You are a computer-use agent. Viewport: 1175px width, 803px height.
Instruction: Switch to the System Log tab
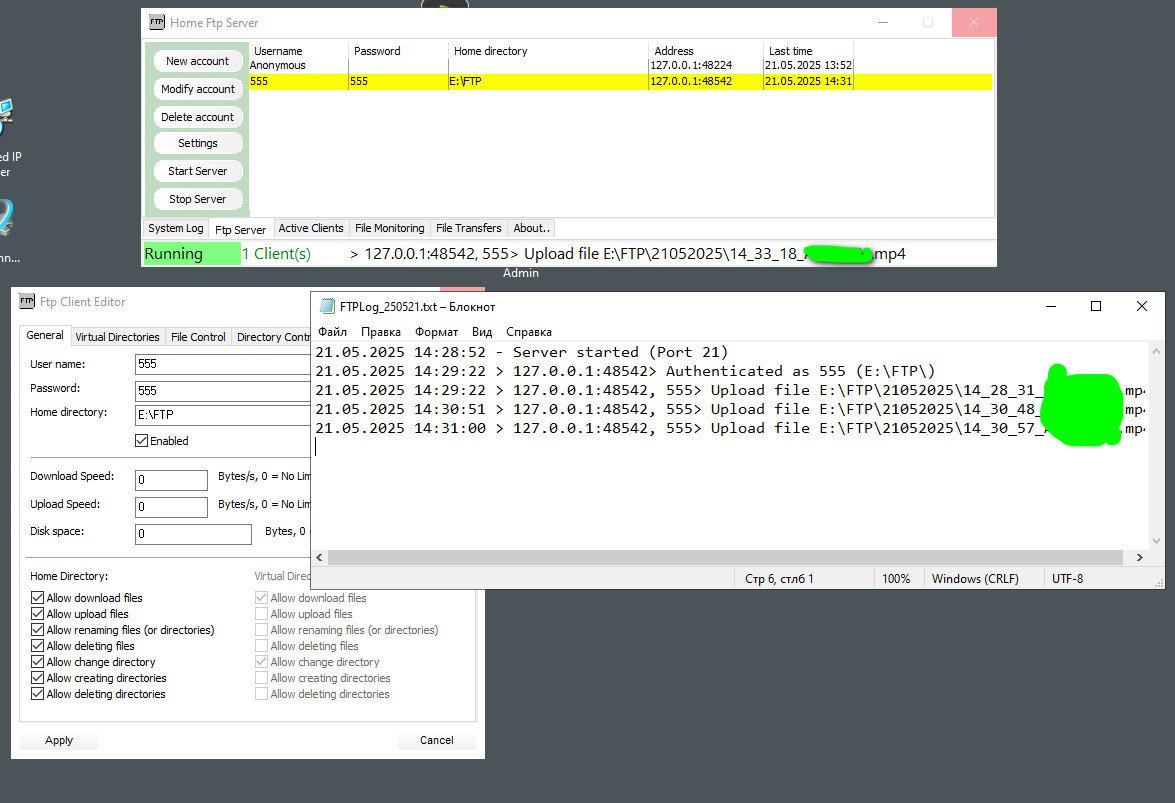(x=175, y=228)
